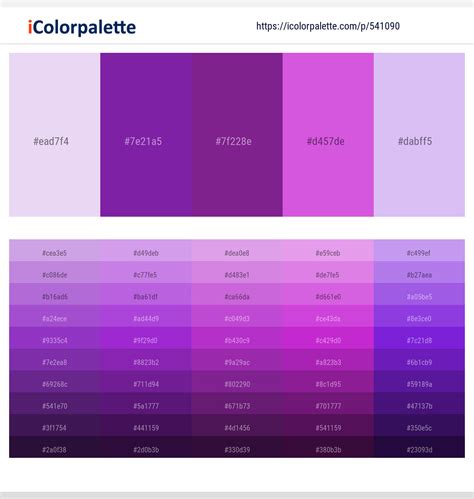
Task: Click the #c049d3 shade cell
Action: click(237, 316)
